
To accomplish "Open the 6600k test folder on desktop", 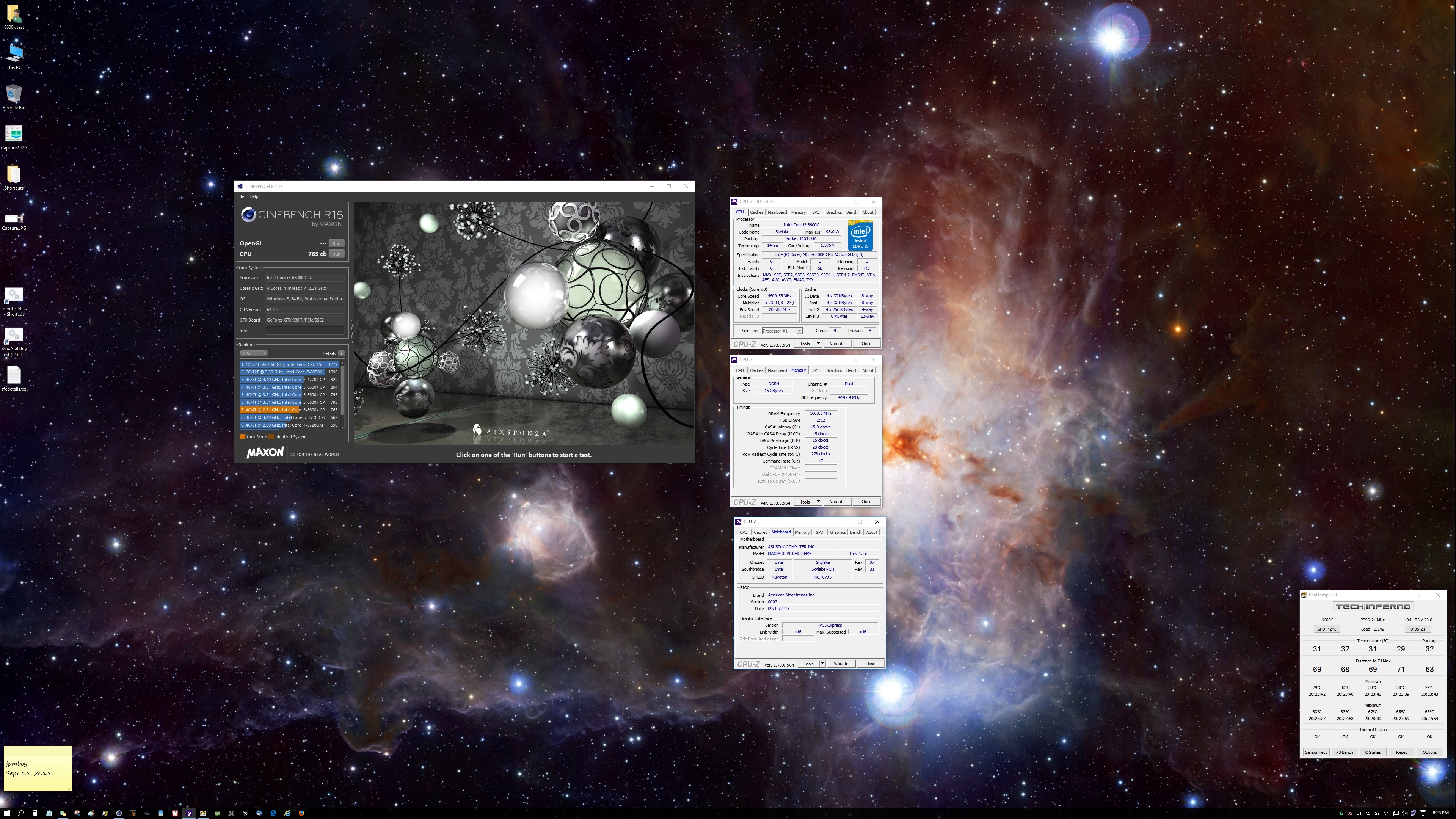I will click(x=14, y=17).
